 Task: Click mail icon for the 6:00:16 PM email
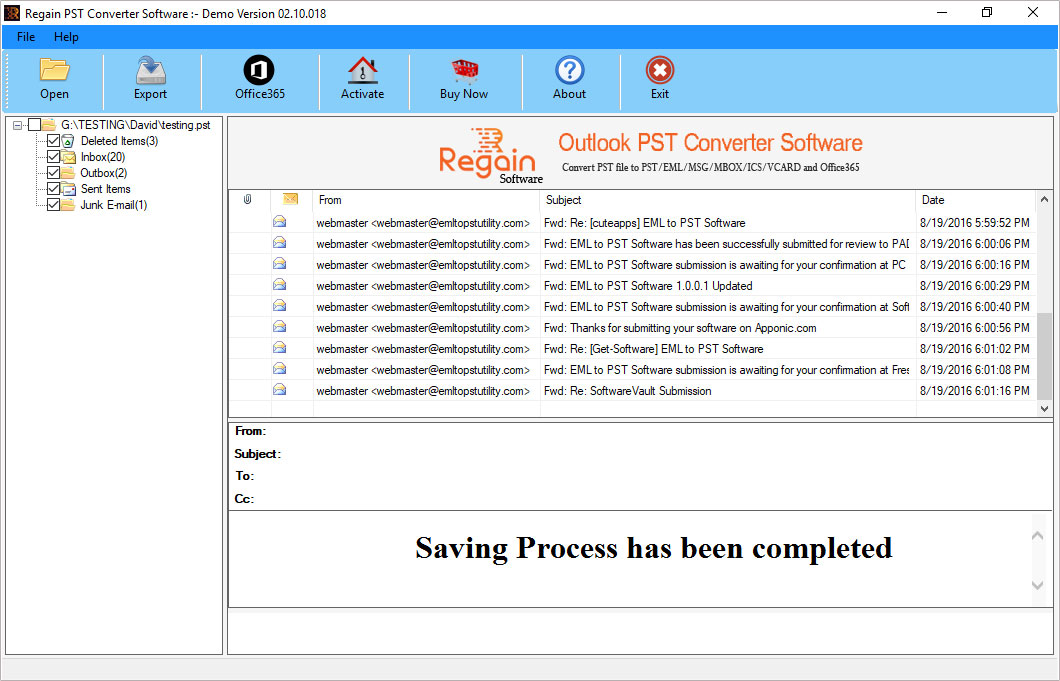pos(279,264)
